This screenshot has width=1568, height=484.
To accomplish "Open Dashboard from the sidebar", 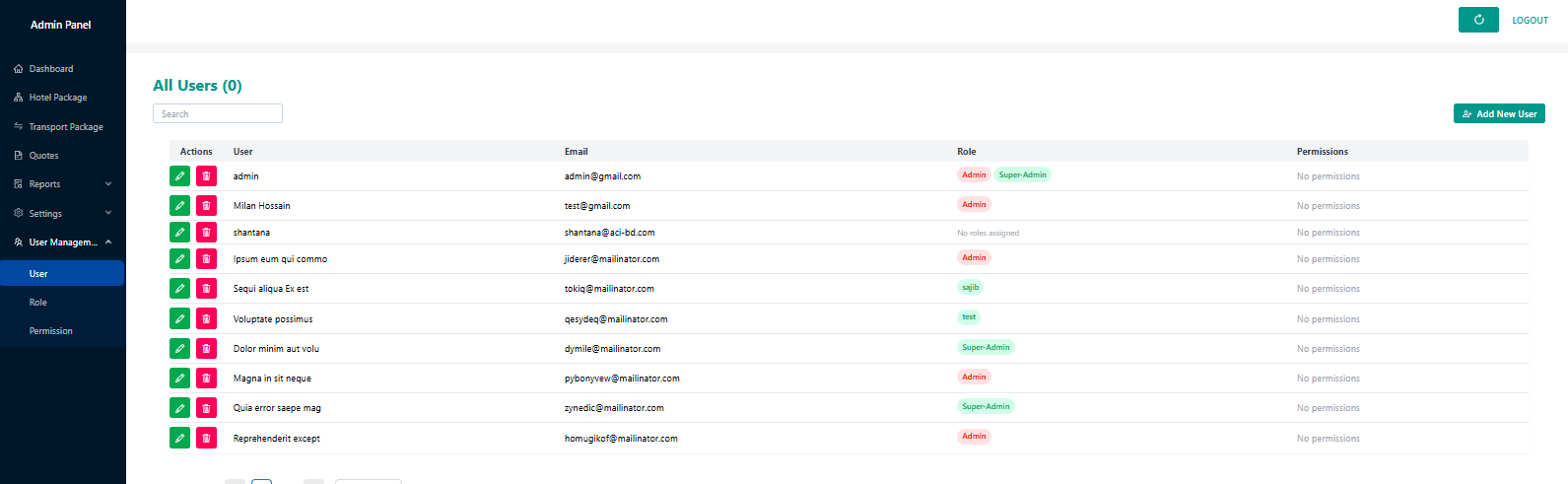I will click(x=51, y=69).
